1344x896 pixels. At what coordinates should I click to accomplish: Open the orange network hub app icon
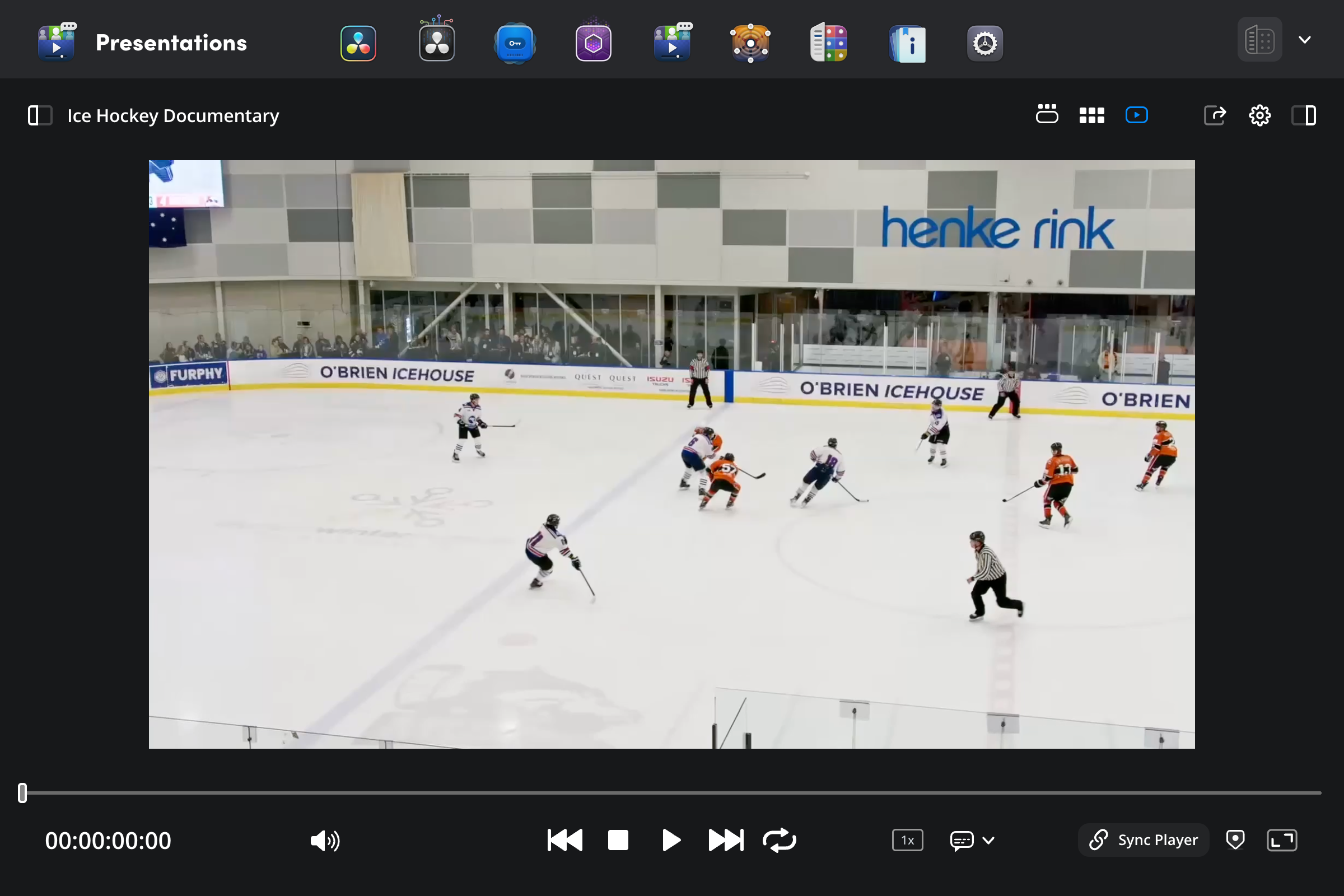(750, 43)
